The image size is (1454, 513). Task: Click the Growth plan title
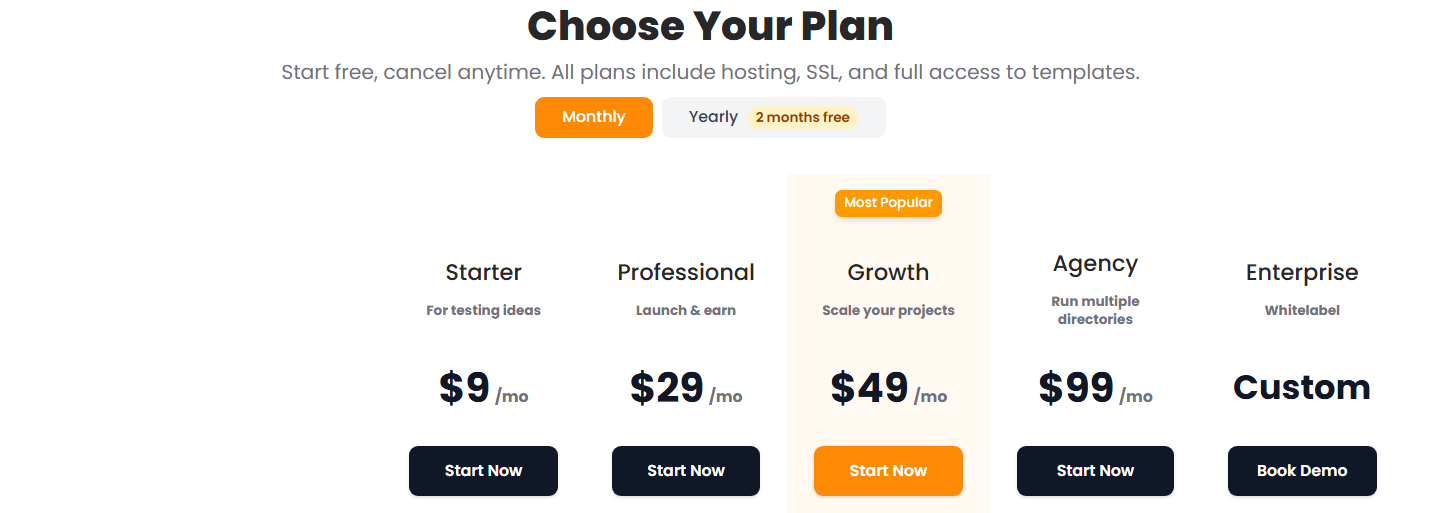pyautogui.click(x=888, y=272)
